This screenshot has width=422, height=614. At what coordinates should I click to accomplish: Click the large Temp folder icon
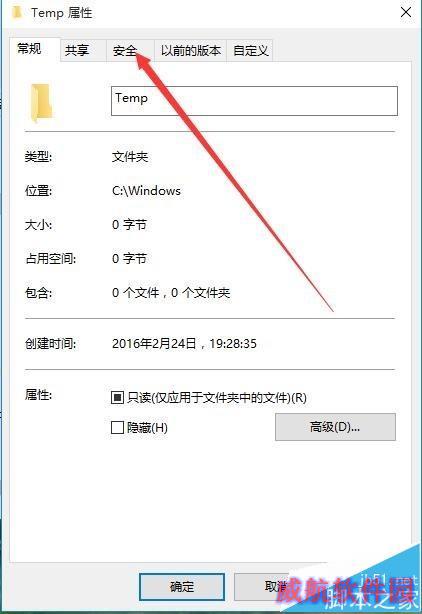[41, 102]
